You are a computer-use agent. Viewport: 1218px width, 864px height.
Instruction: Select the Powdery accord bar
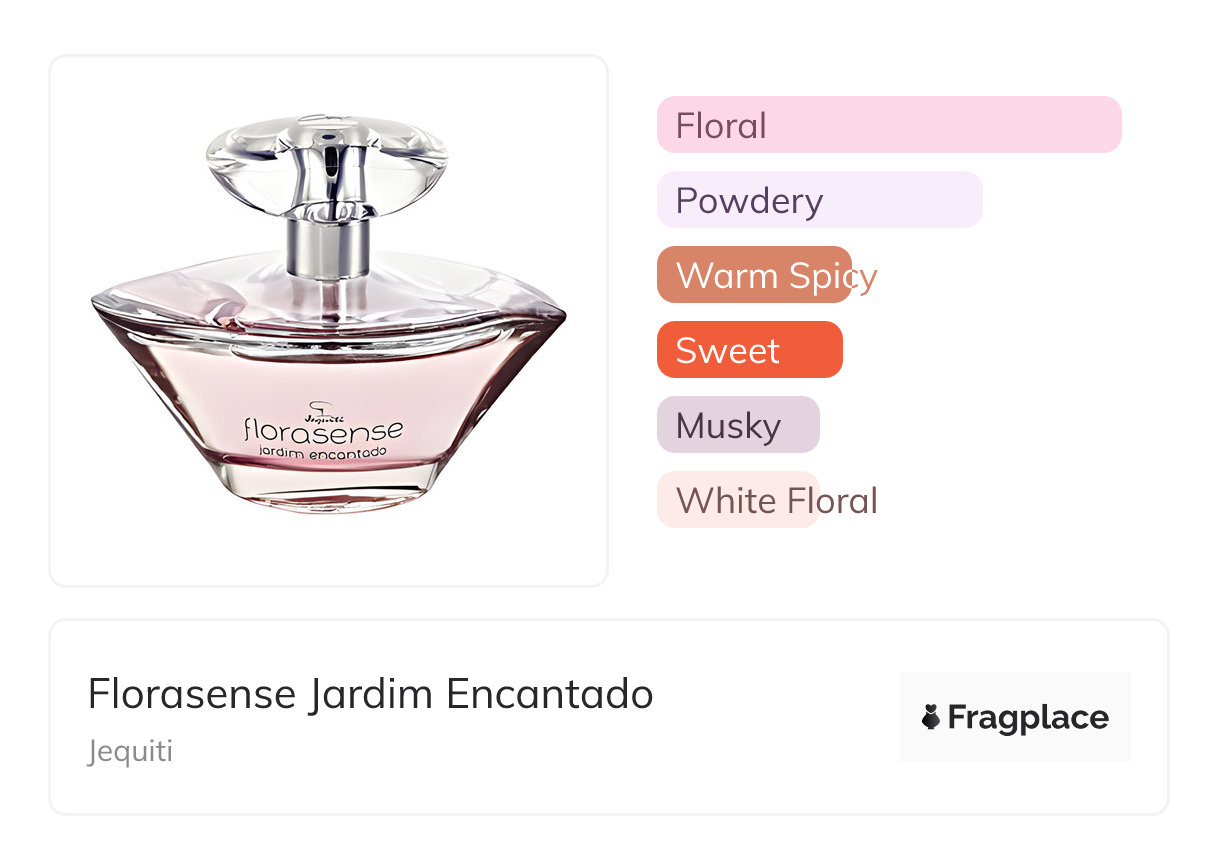(x=820, y=200)
